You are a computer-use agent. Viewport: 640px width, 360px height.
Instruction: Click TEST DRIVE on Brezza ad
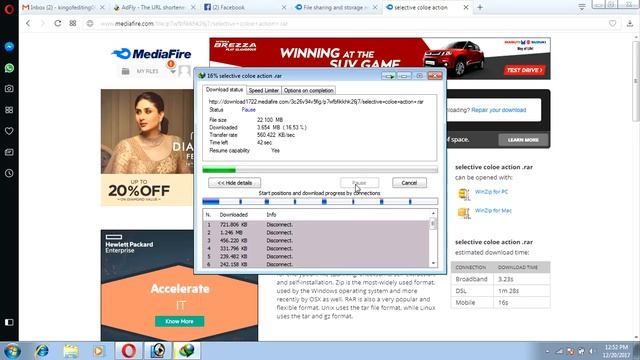click(524, 70)
